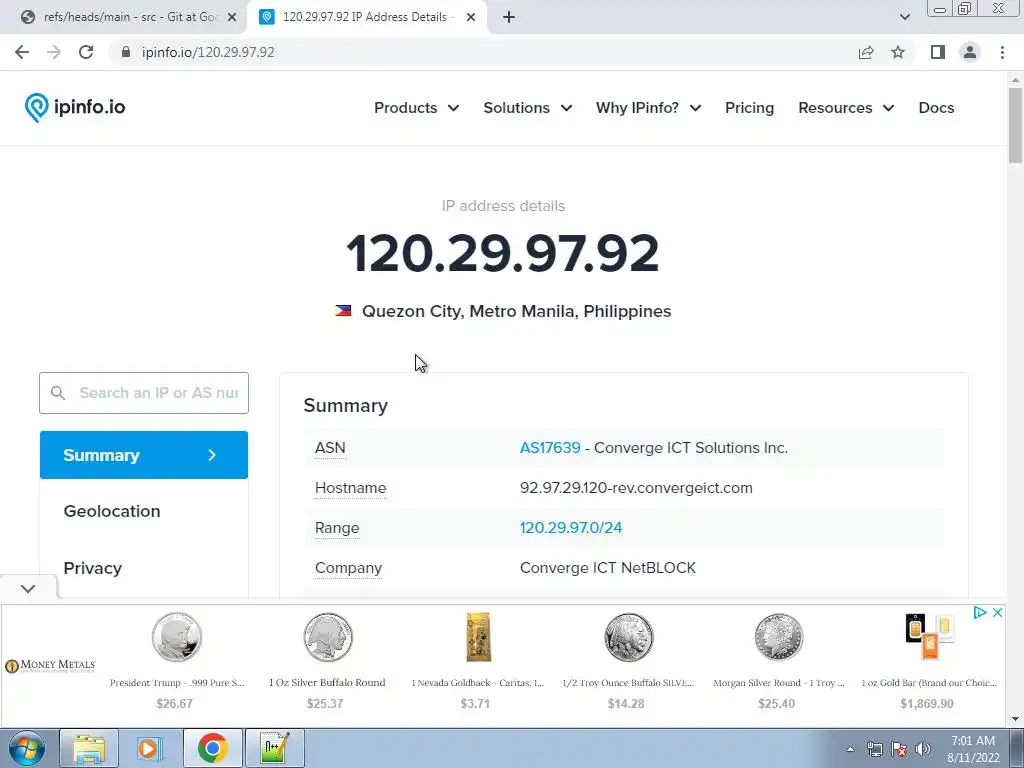Open the 1 Oz Silver Buffalo Round ad
The image size is (1024, 768).
(327, 660)
